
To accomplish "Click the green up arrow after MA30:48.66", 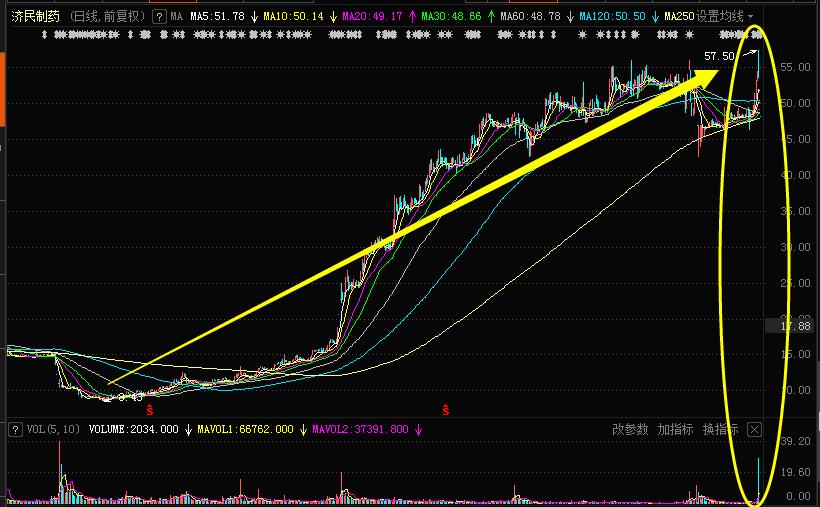I will (491, 17).
